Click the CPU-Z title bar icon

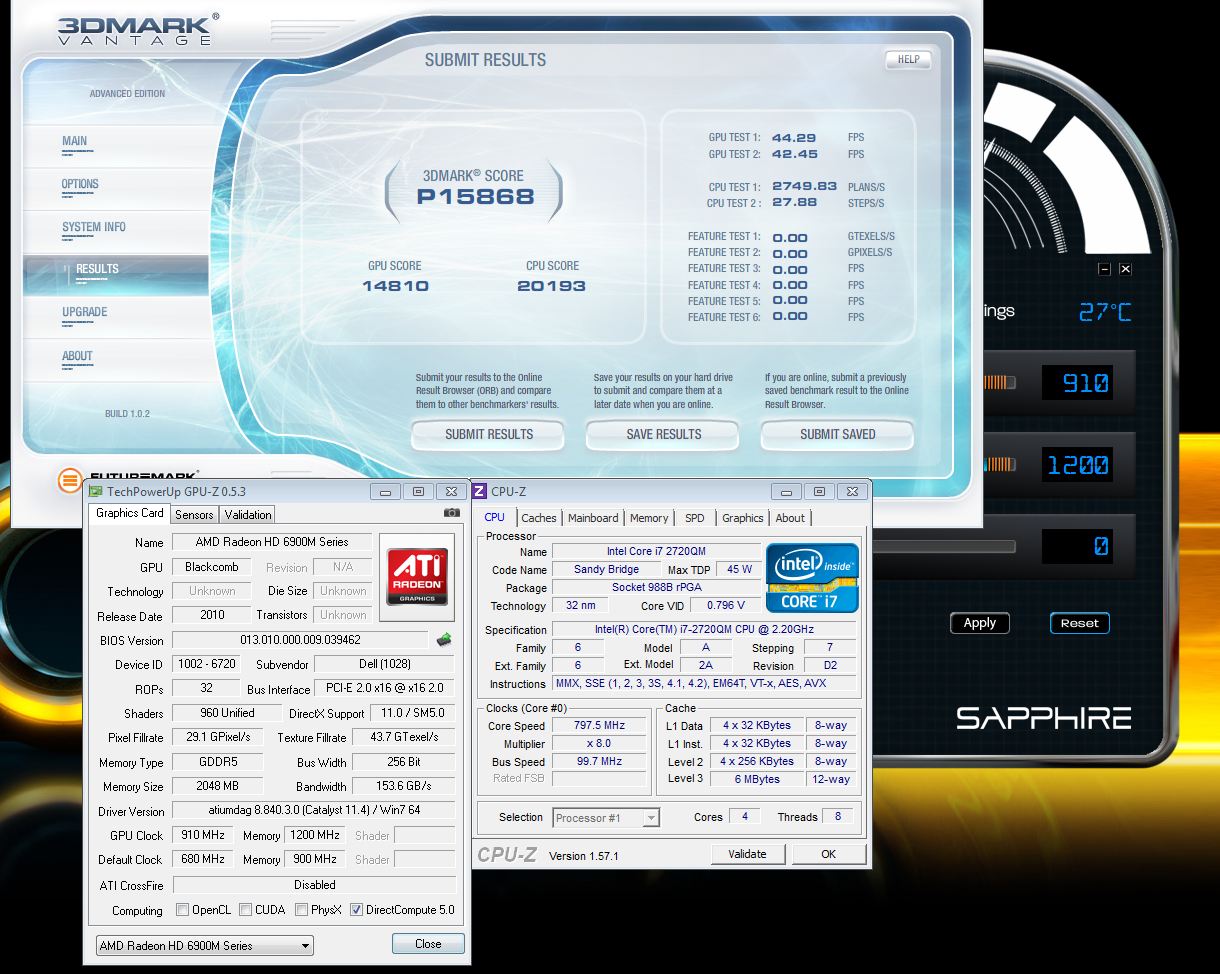point(479,491)
